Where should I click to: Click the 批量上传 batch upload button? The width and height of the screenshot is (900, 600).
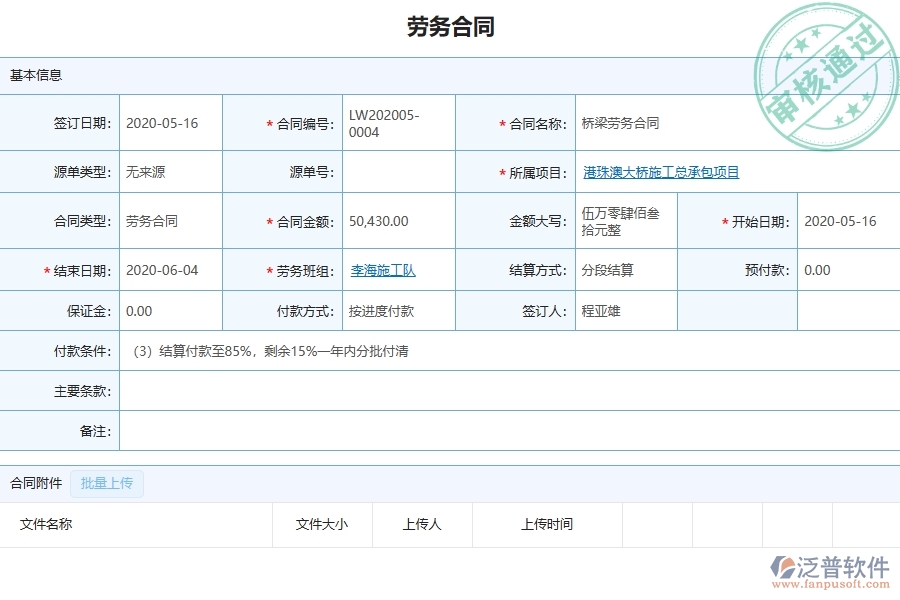point(106,483)
